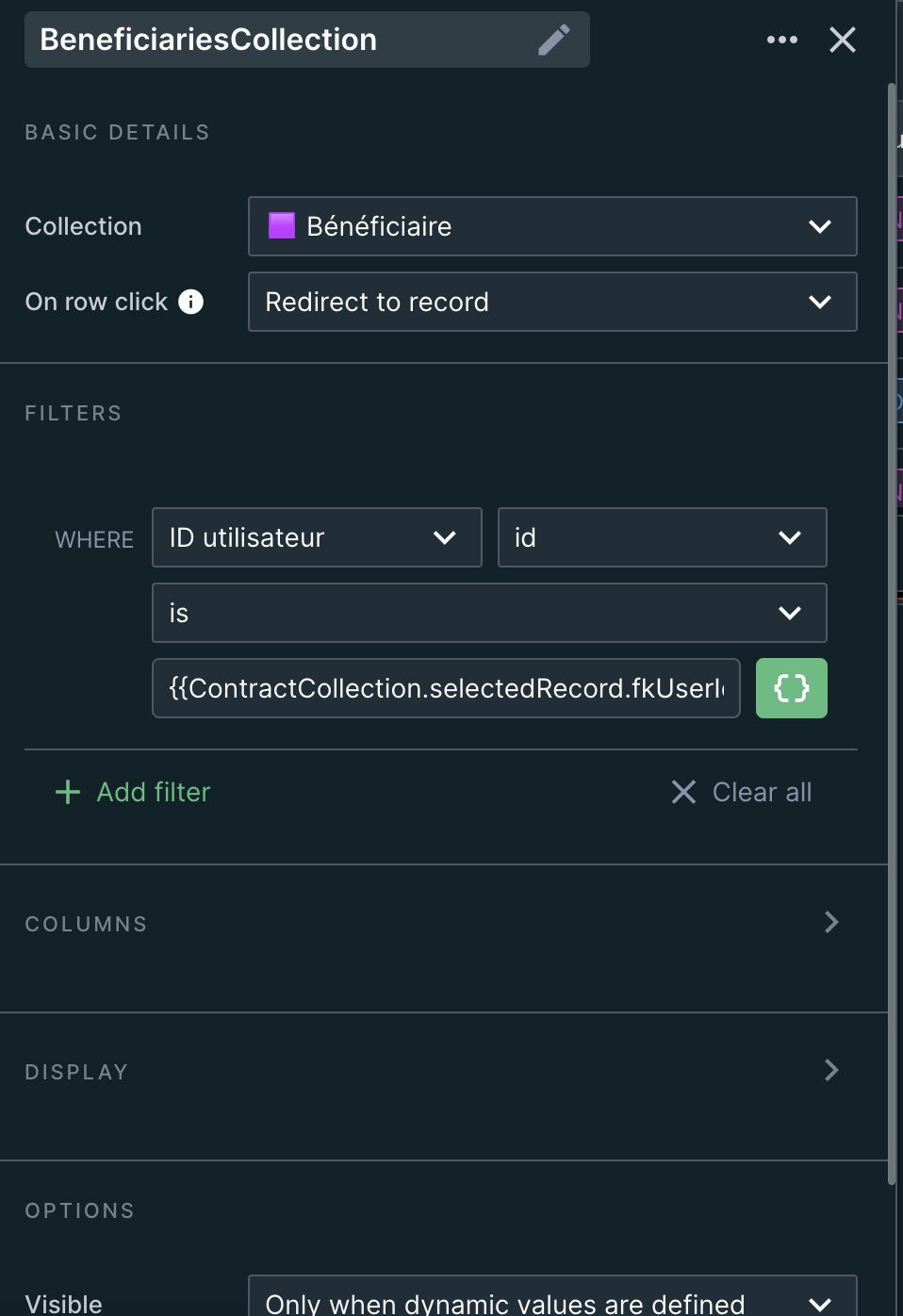Click the Add filter link
The image size is (903, 1316).
[154, 792]
